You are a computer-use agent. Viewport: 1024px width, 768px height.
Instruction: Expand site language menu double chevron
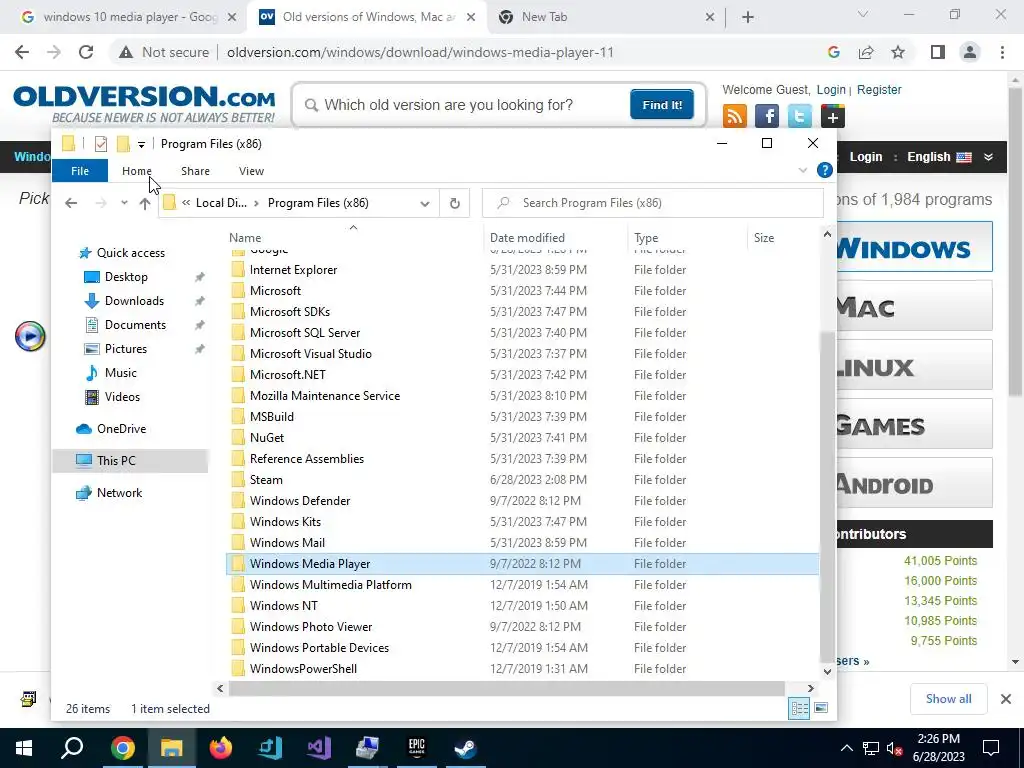[x=988, y=157]
